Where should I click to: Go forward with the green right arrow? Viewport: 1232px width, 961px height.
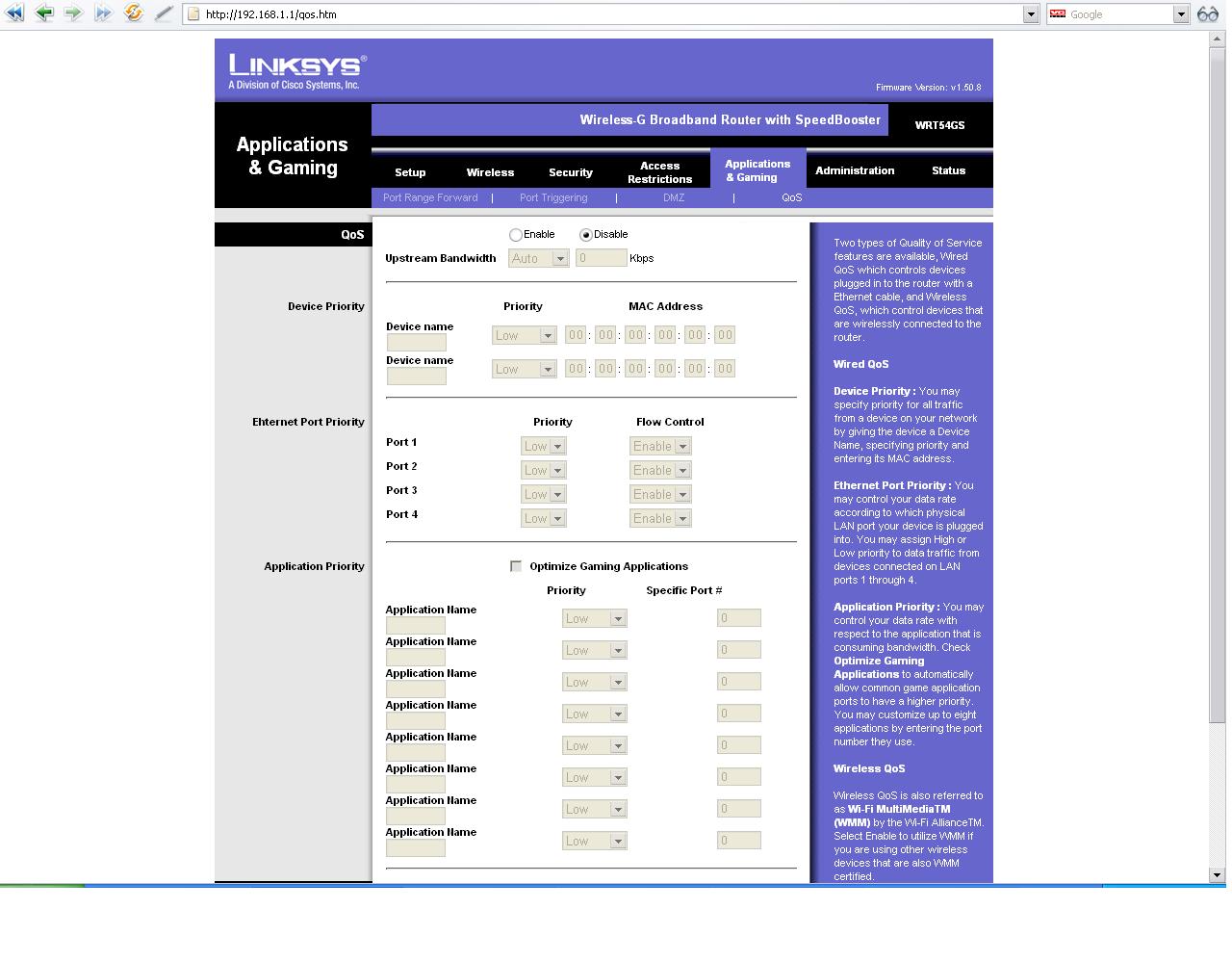click(73, 13)
